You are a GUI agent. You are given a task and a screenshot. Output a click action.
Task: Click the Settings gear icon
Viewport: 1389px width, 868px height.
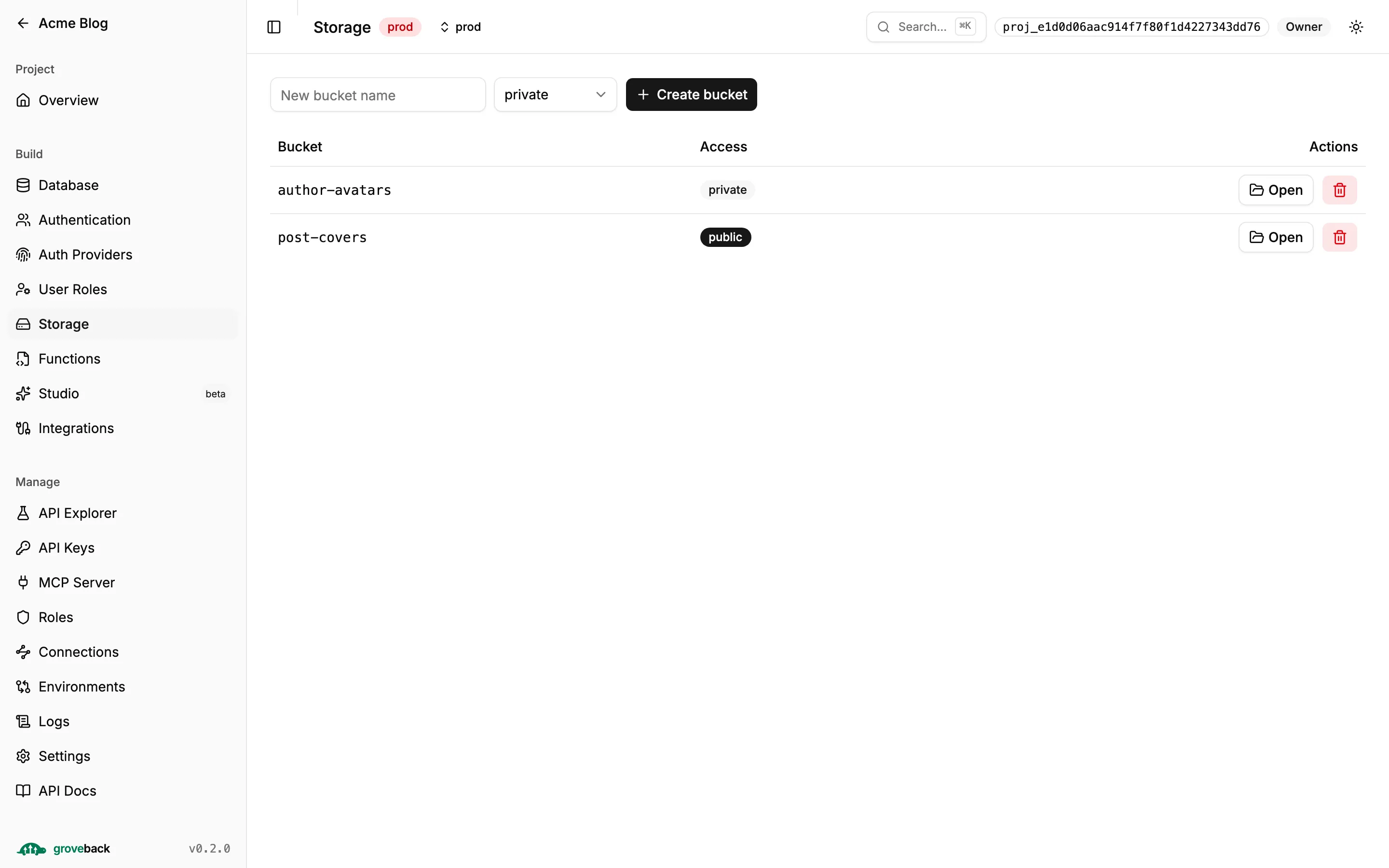coord(23,756)
